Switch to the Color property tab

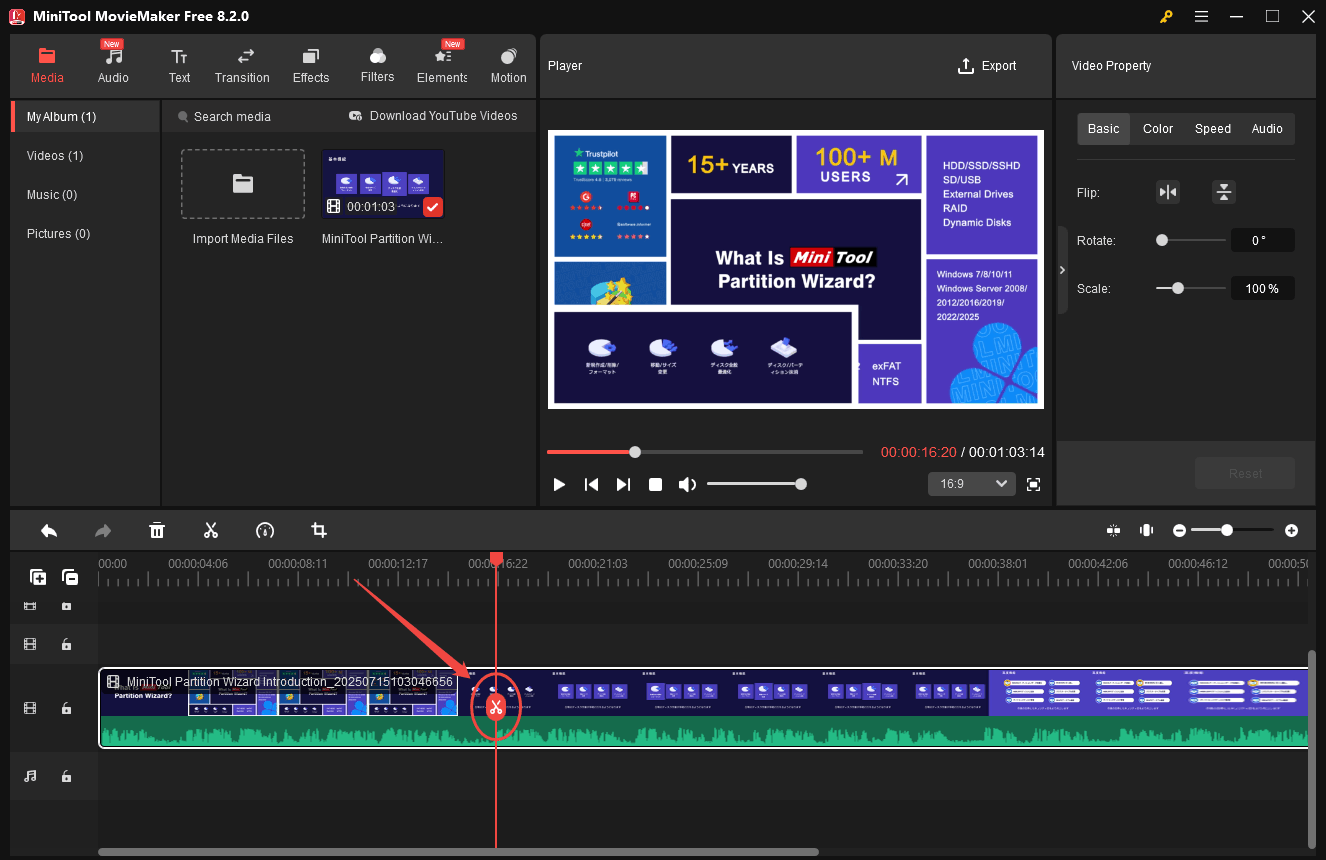(x=1158, y=129)
